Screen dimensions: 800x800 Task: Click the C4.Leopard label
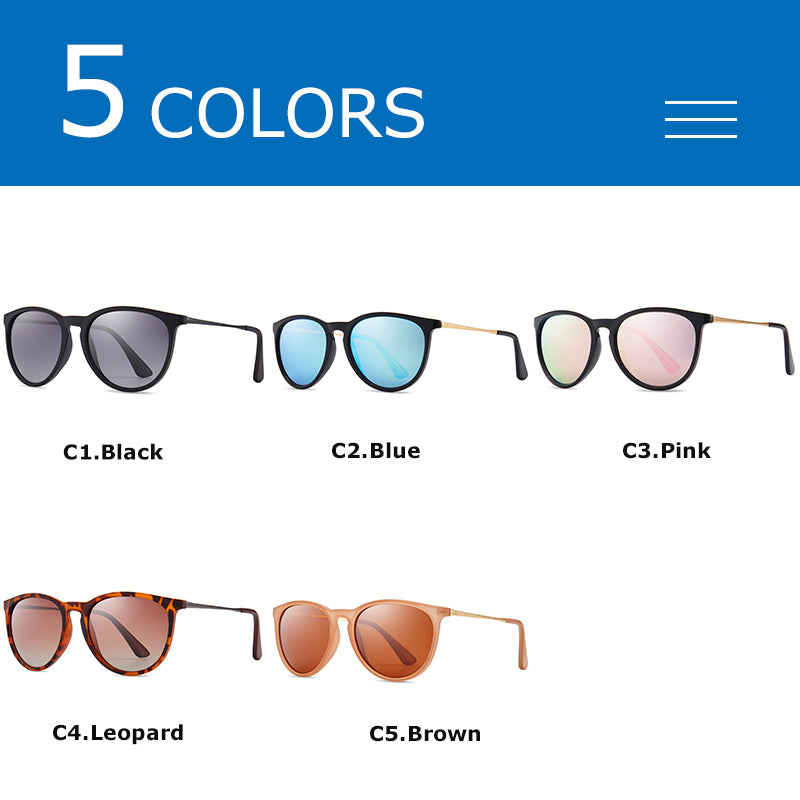click(x=118, y=733)
